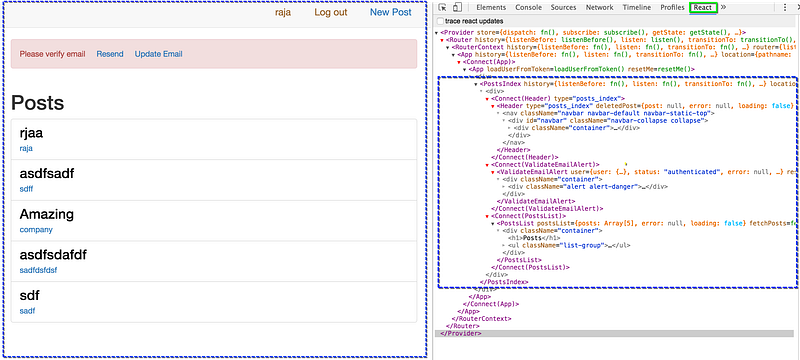This screenshot has width=800, height=360.
Task: Select the React tab
Action: pos(703,7)
